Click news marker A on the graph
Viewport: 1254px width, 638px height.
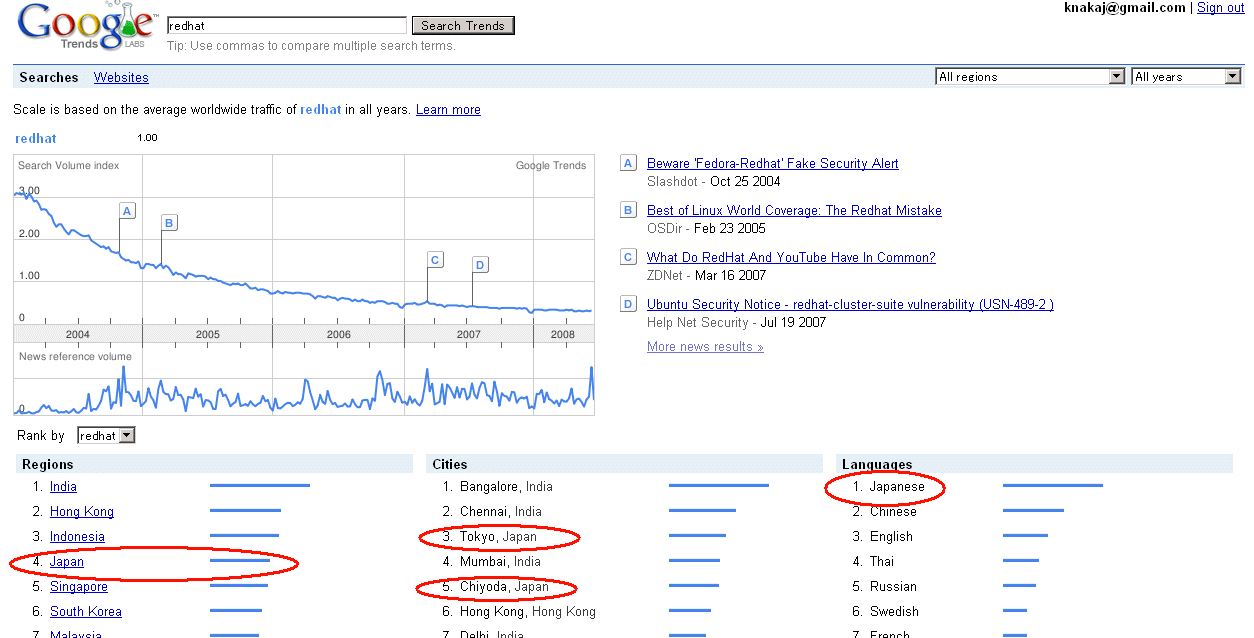(x=127, y=210)
